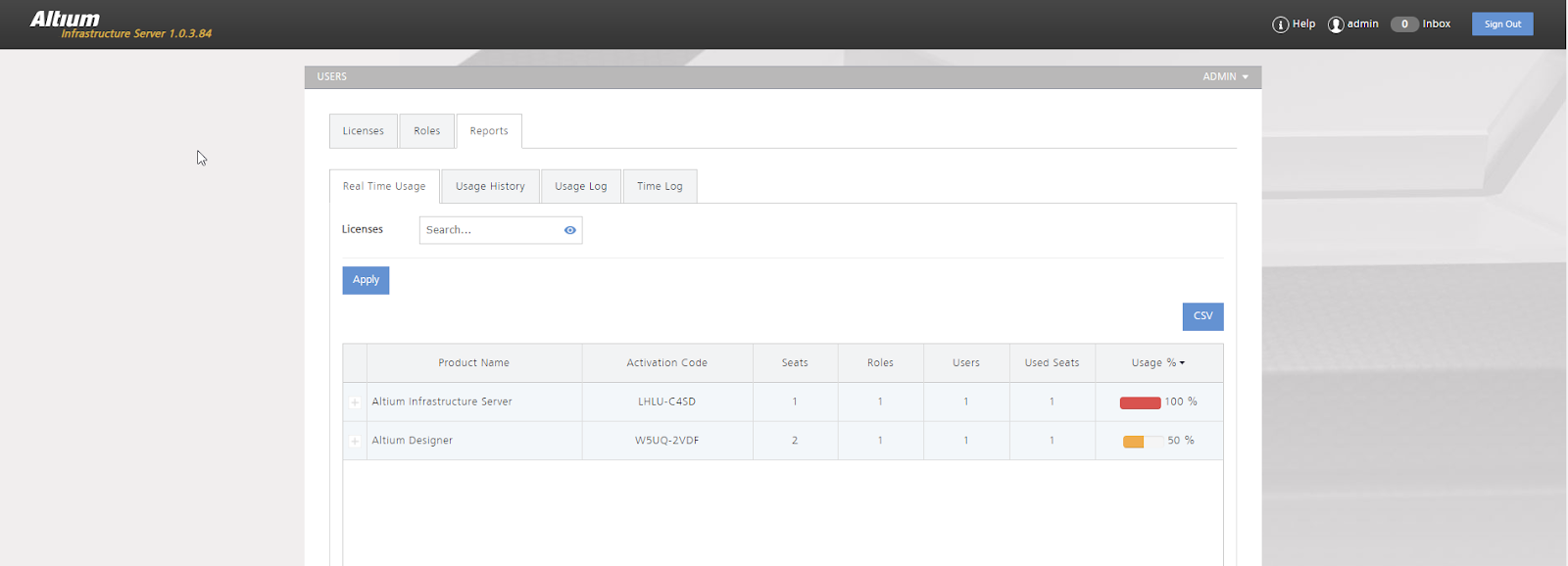This screenshot has width=1568, height=566.
Task: Toggle the eye icon in Licenses search
Action: 569,230
